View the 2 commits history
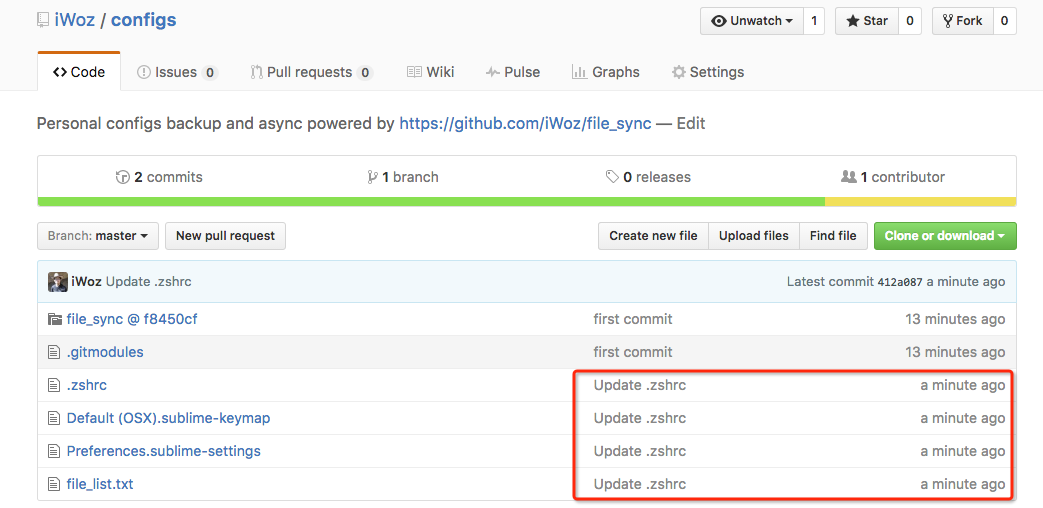 click(160, 177)
